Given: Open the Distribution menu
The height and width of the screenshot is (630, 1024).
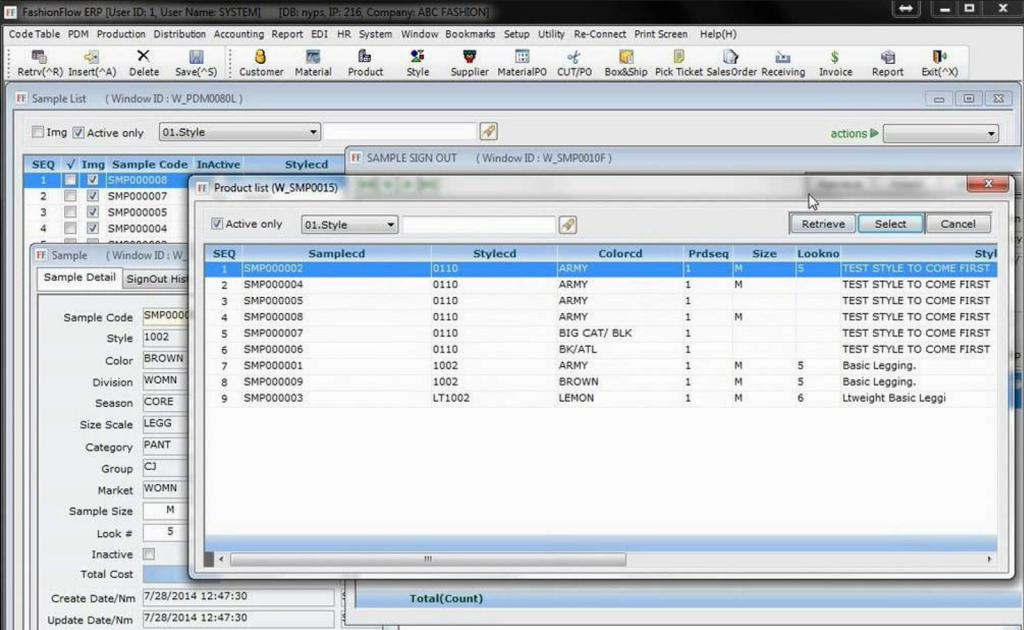Looking at the screenshot, I should coord(179,34).
